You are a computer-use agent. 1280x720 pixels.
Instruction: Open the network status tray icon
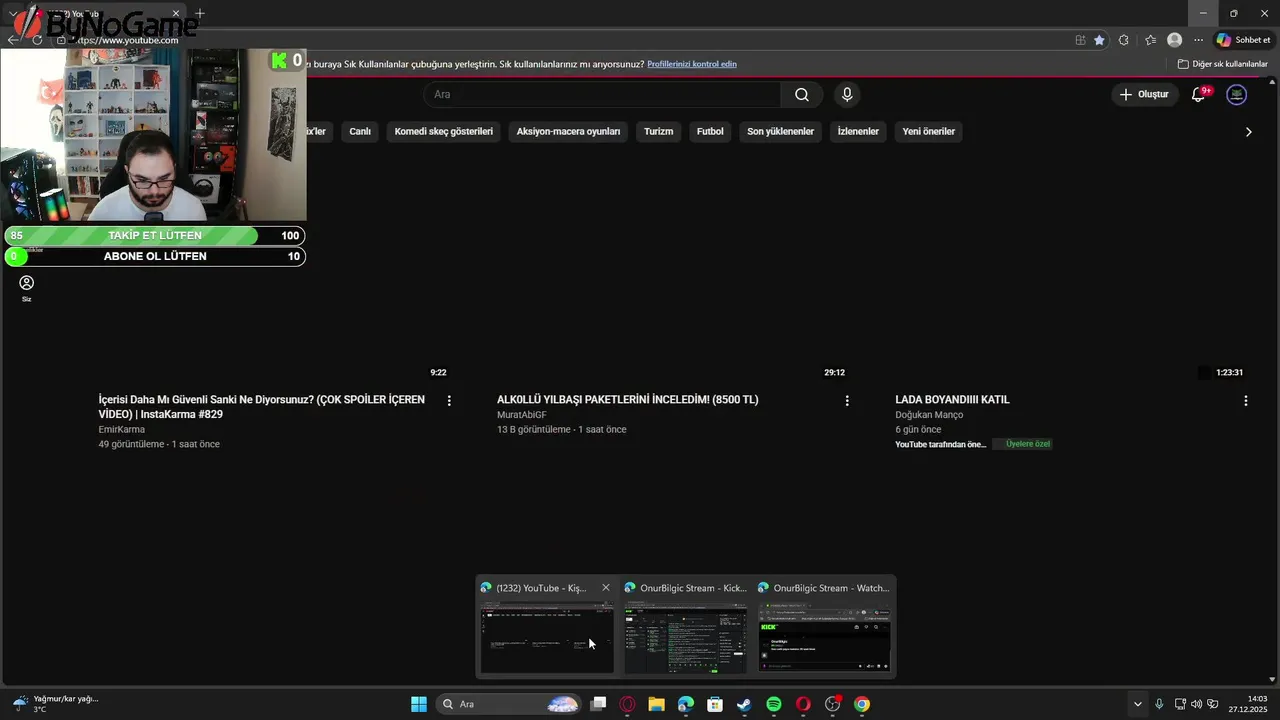(1180, 704)
